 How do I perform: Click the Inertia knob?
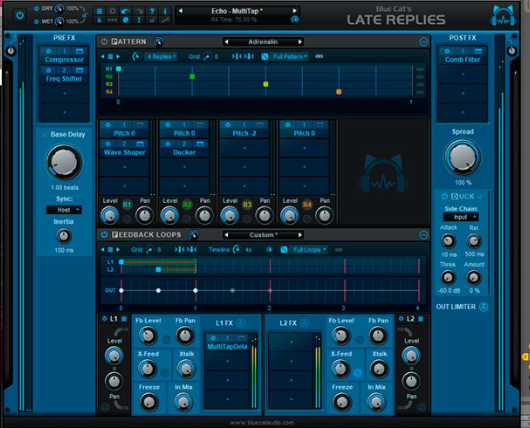point(64,236)
